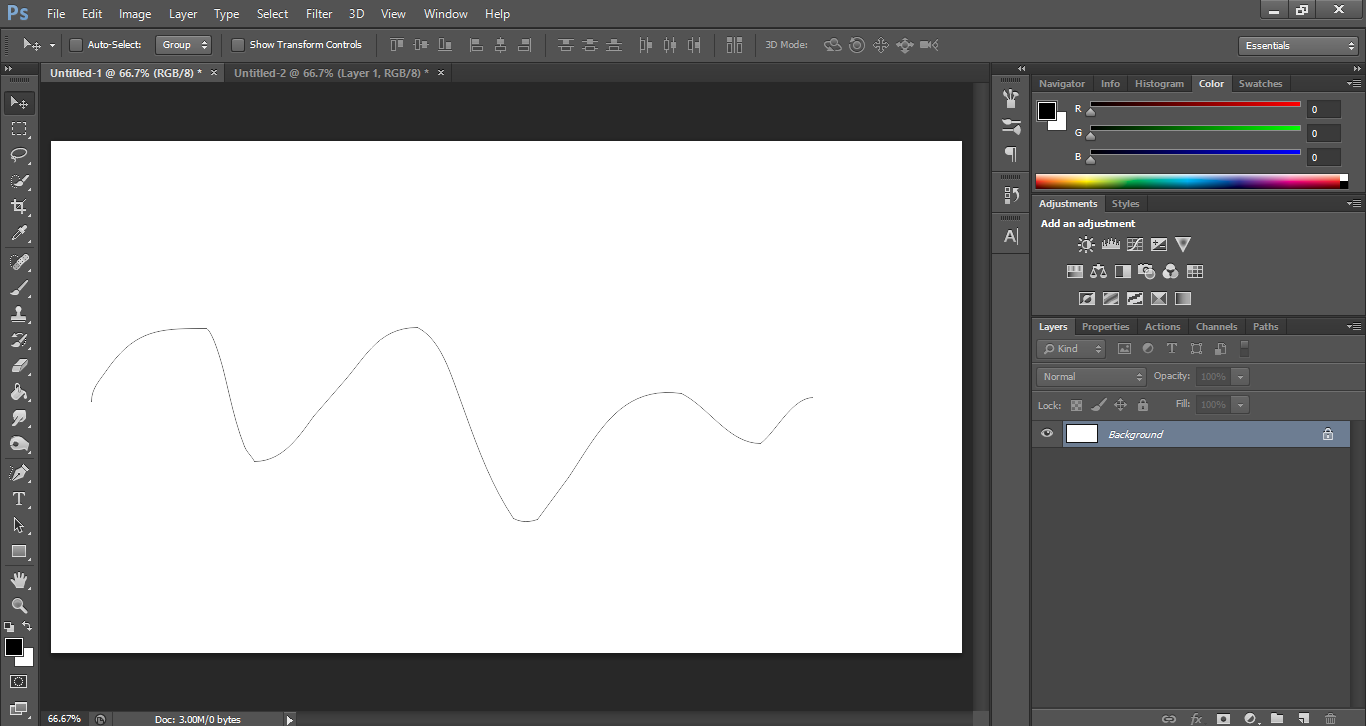This screenshot has width=1366, height=726.
Task: Add a Levels adjustment
Action: (1110, 243)
